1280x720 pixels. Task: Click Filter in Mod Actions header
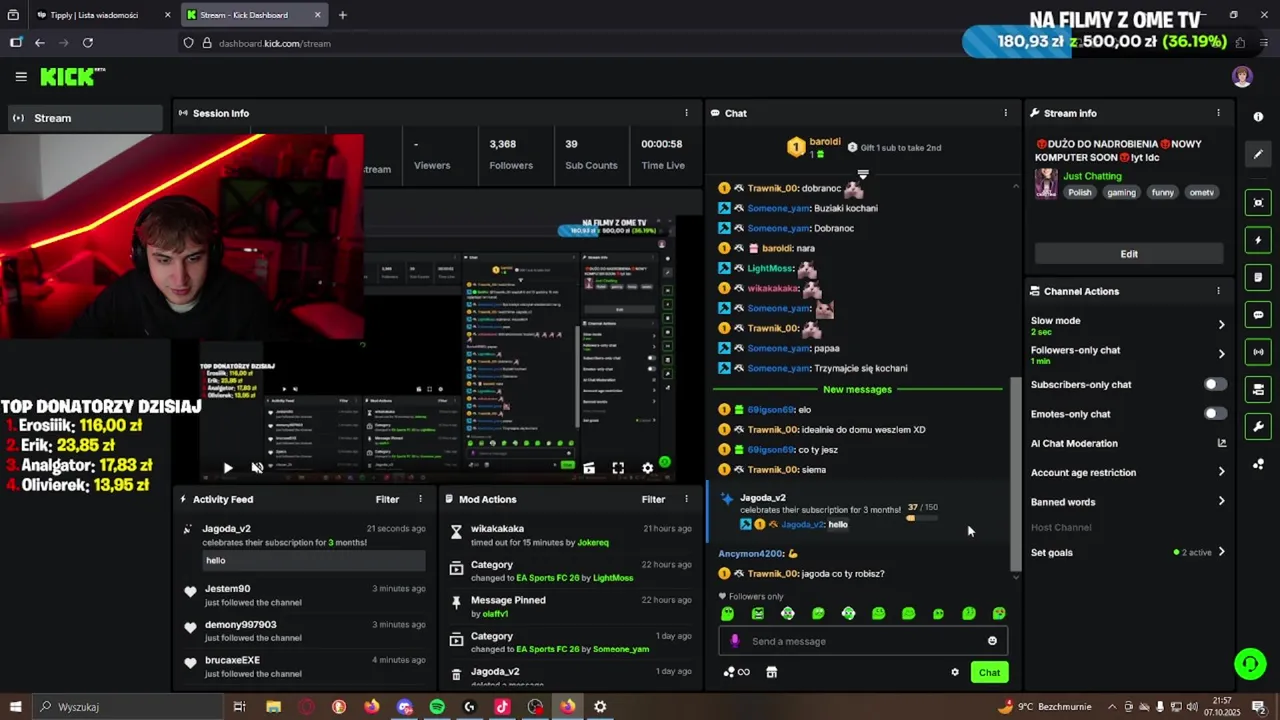(x=653, y=499)
